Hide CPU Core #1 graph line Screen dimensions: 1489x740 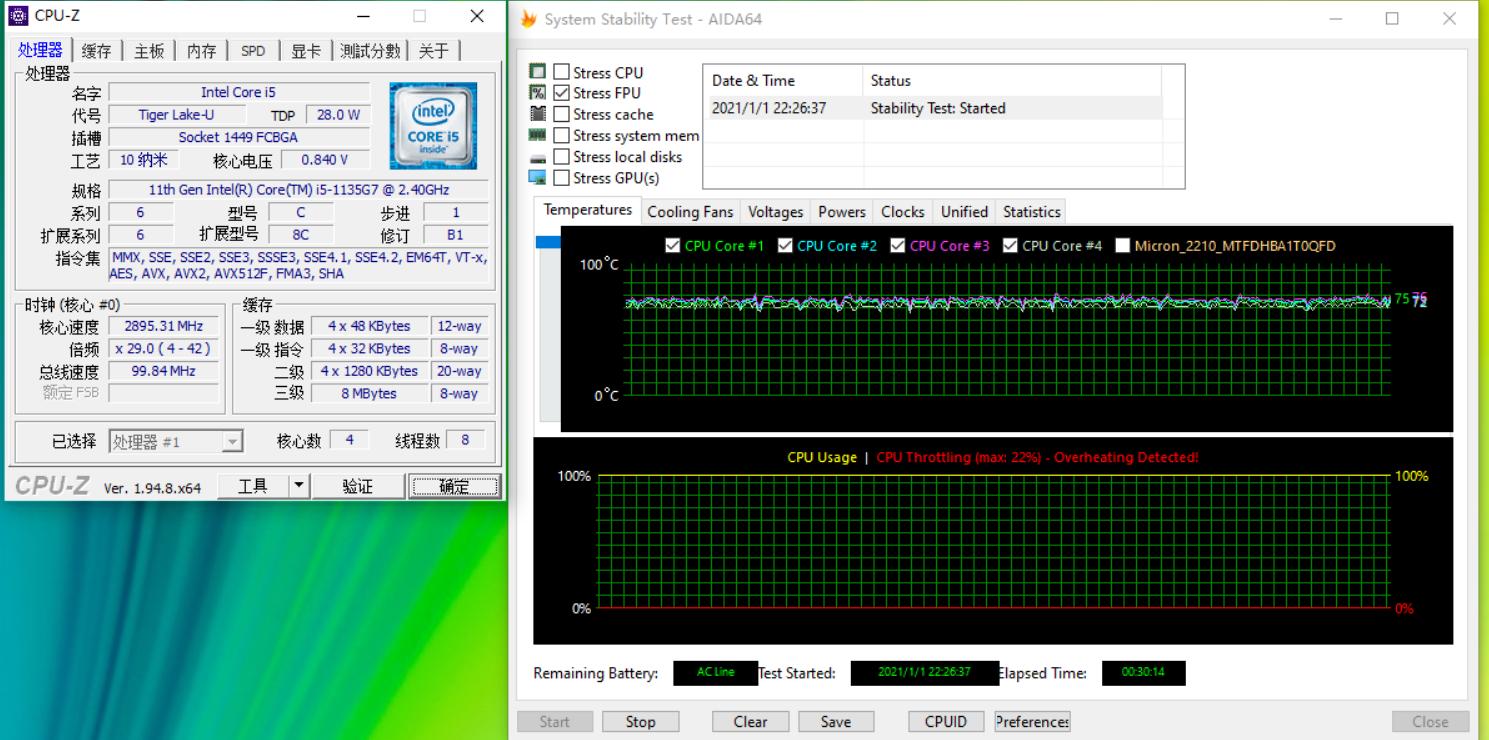(x=673, y=246)
